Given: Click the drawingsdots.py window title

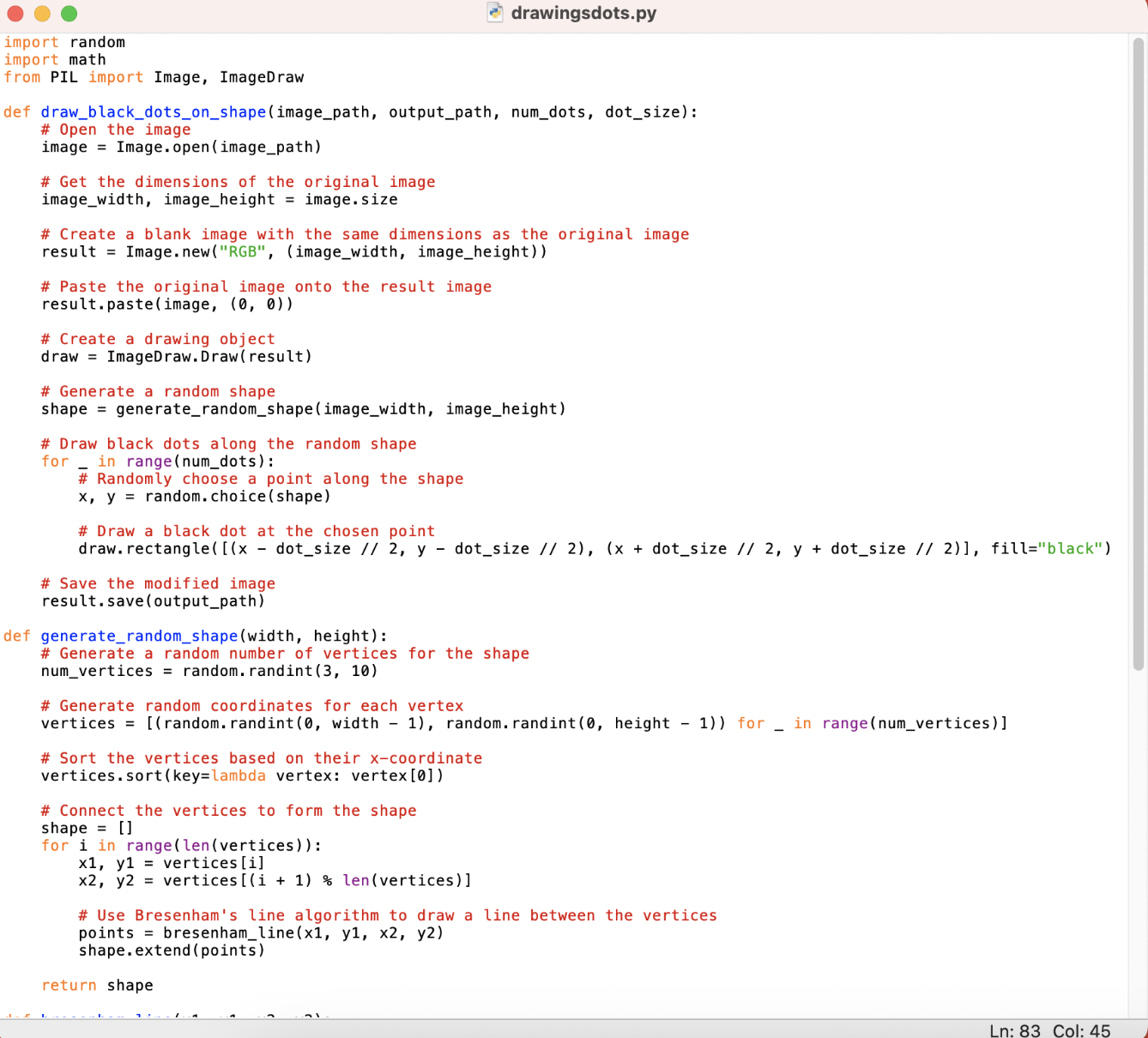Looking at the screenshot, I should 583,13.
